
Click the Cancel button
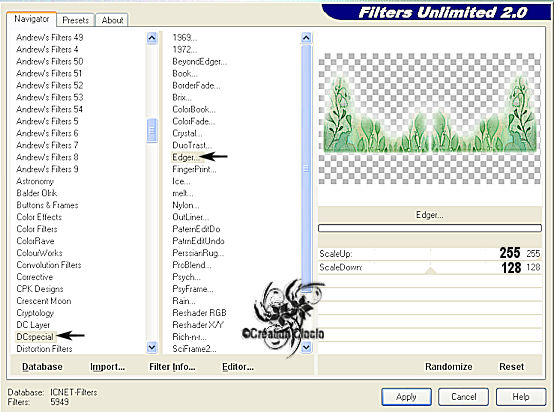[464, 397]
